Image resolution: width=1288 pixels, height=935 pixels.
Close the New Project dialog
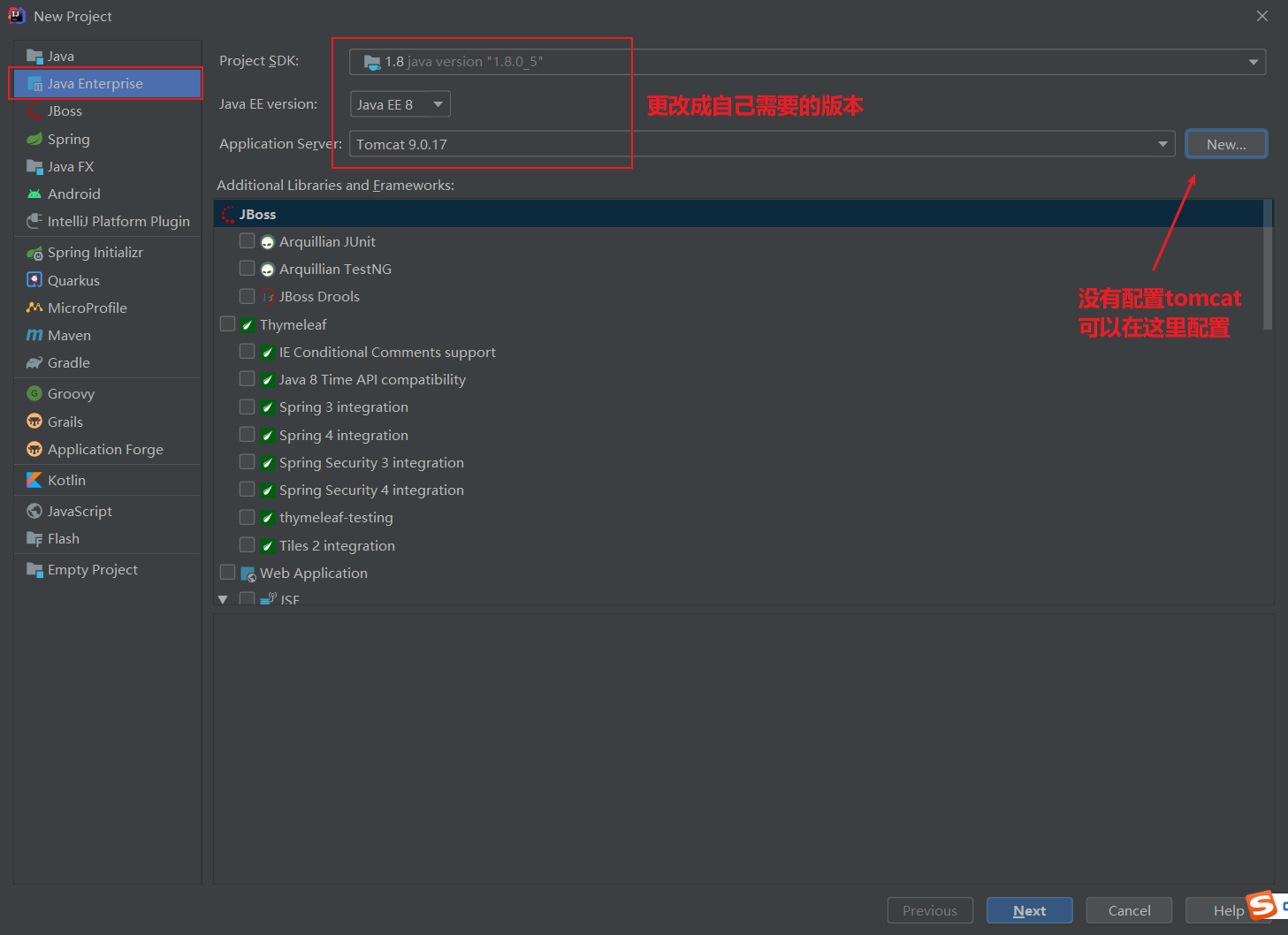click(x=1262, y=16)
